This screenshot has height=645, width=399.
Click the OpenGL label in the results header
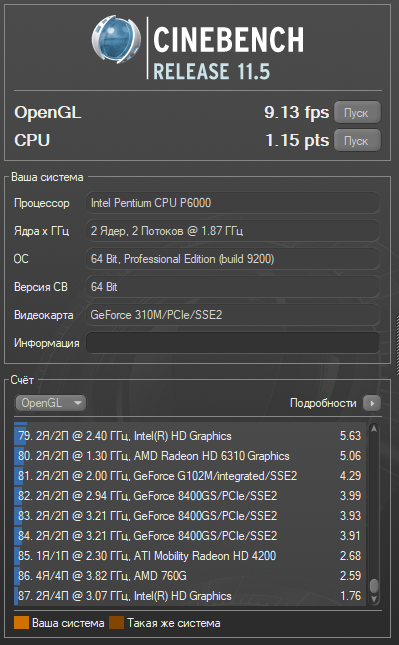48,112
